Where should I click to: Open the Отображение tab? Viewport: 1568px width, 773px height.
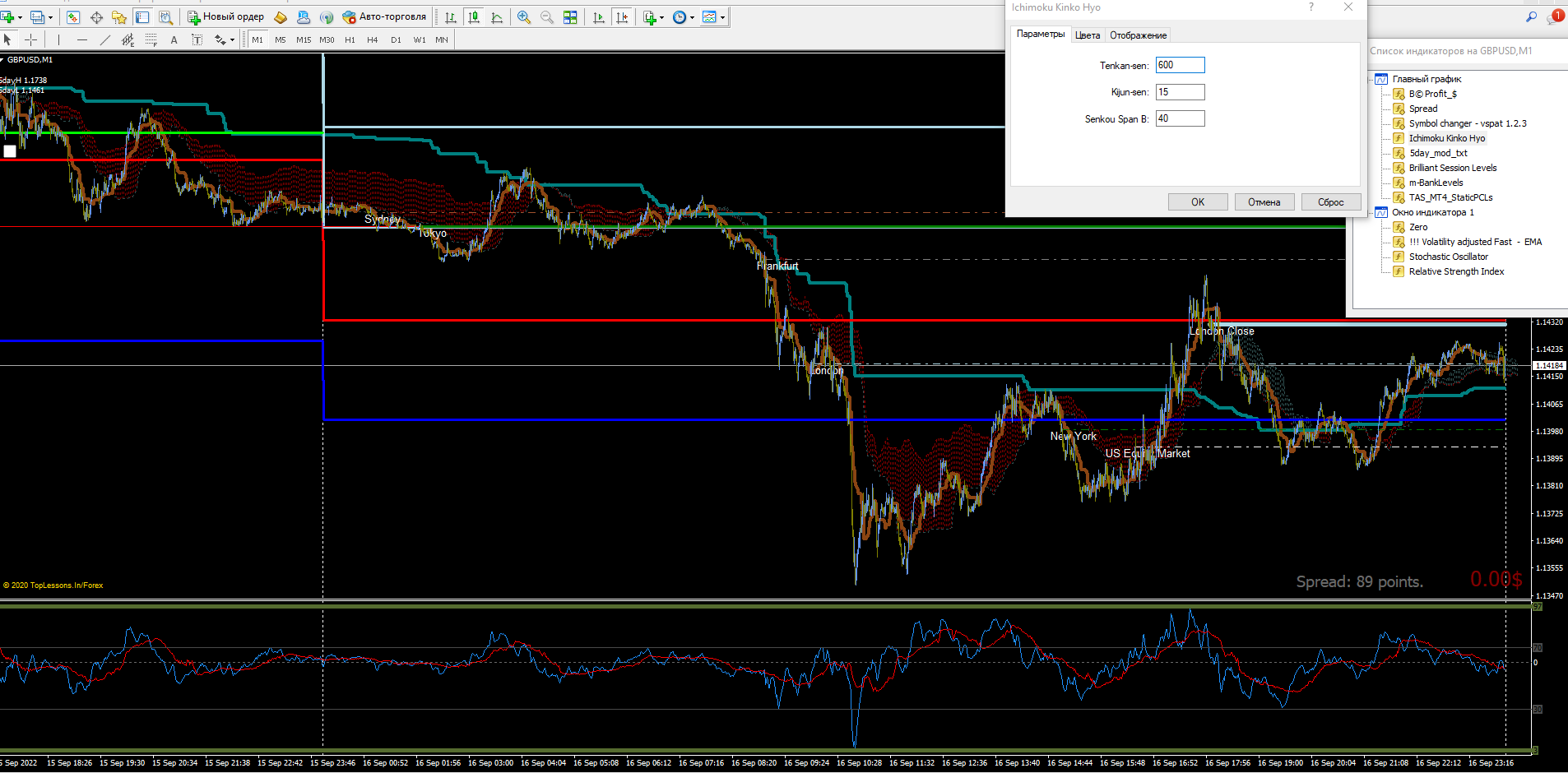pyautogui.click(x=1138, y=35)
